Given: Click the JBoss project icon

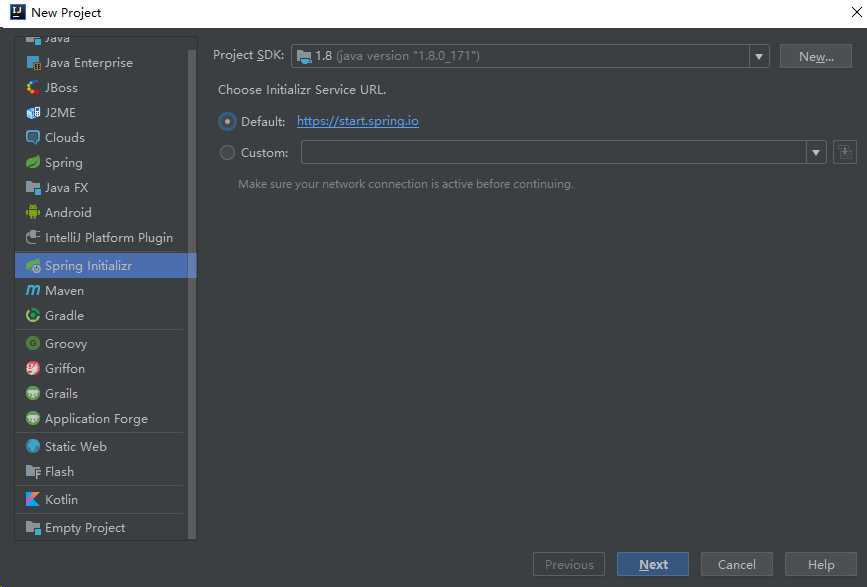Looking at the screenshot, I should click(33, 87).
